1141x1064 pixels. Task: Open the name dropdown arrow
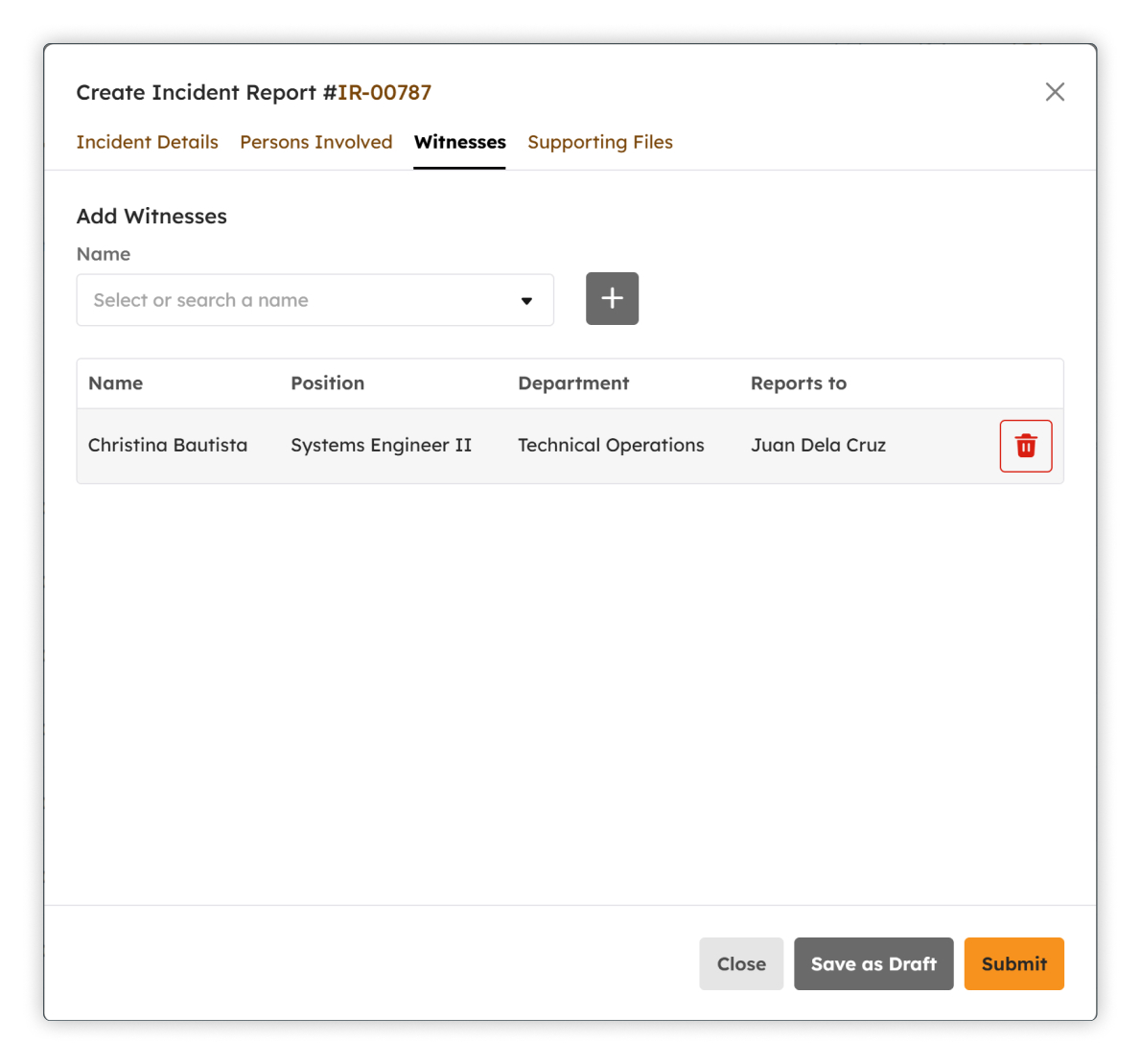coord(526,300)
